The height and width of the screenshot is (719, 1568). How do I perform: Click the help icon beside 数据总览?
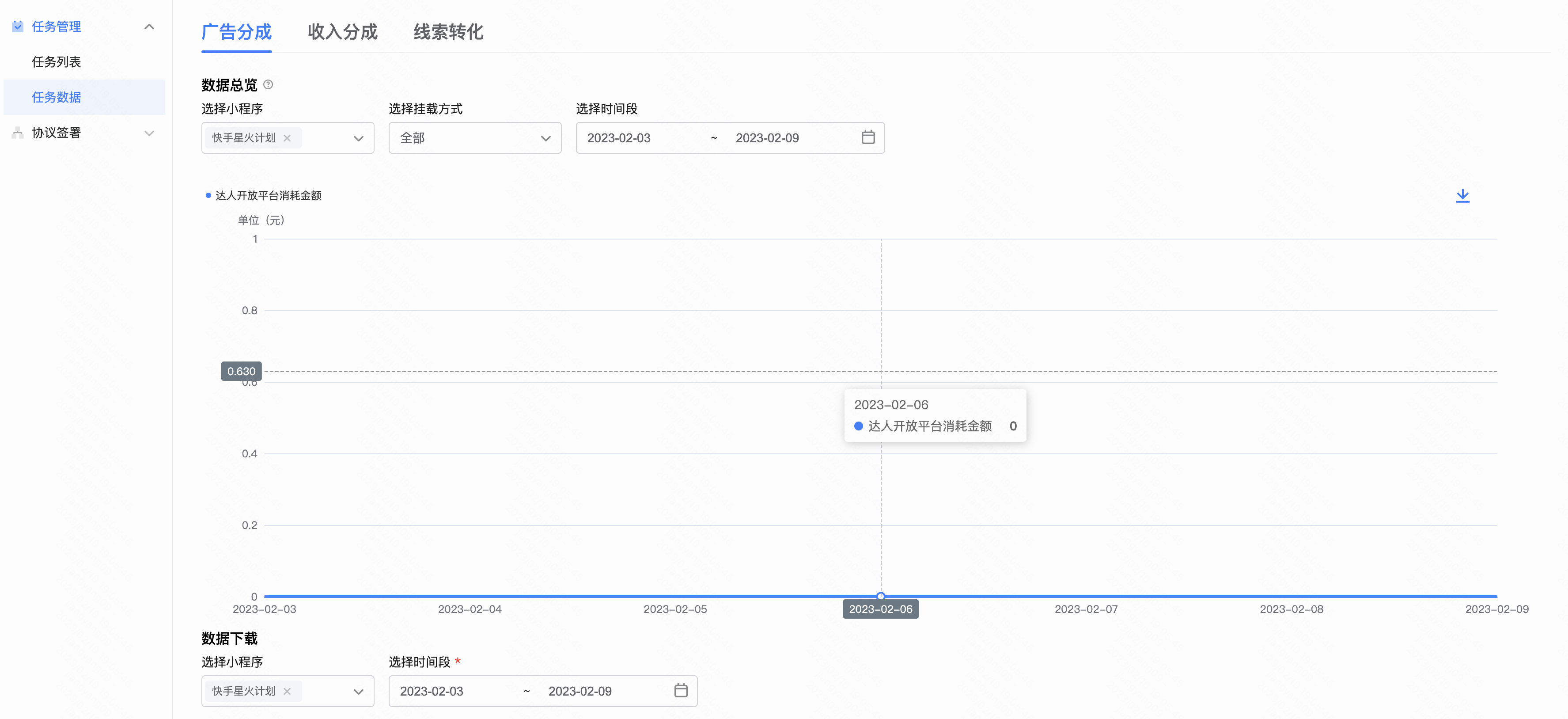point(268,84)
